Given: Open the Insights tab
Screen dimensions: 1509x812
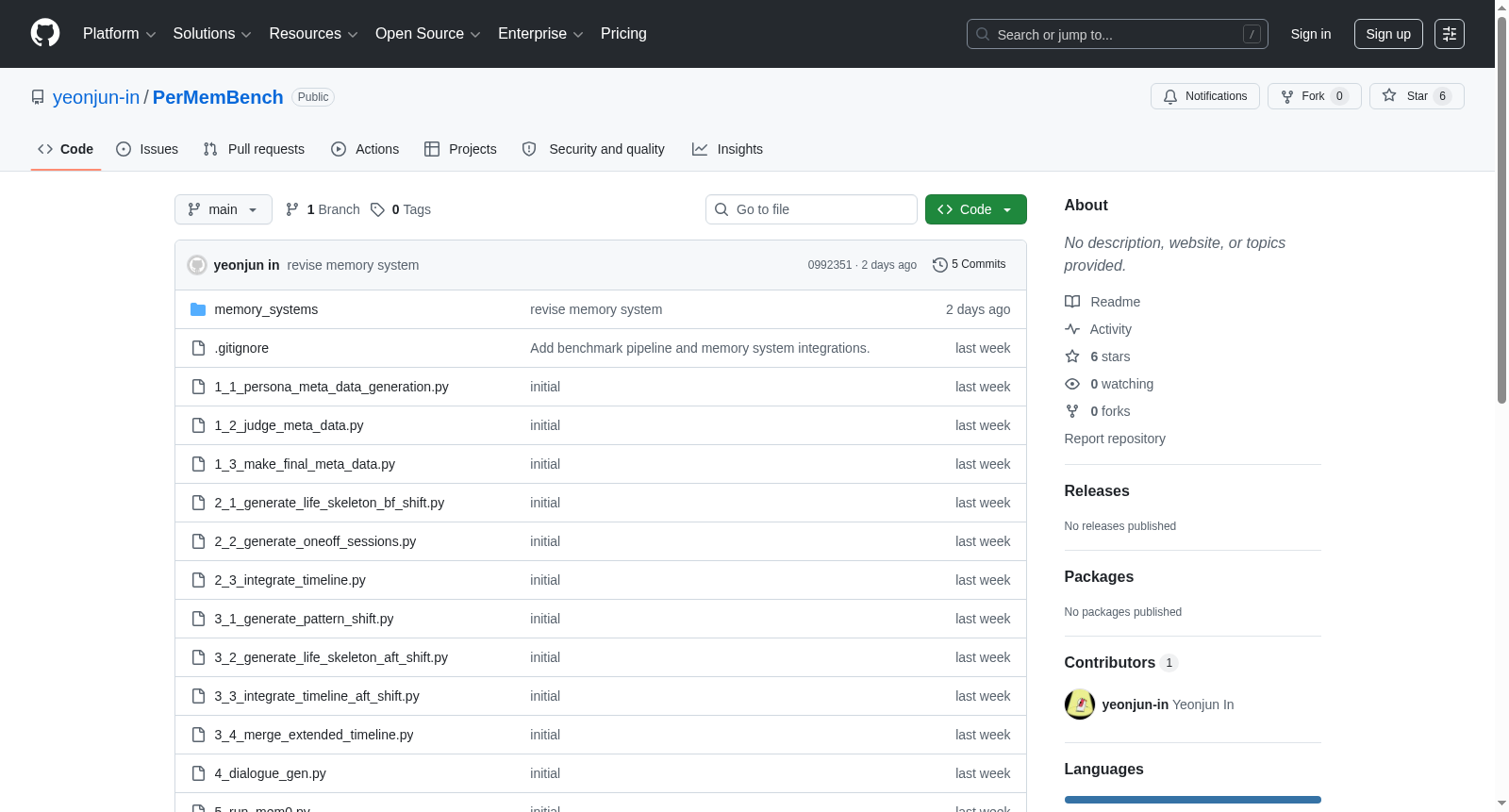Looking at the screenshot, I should (727, 149).
